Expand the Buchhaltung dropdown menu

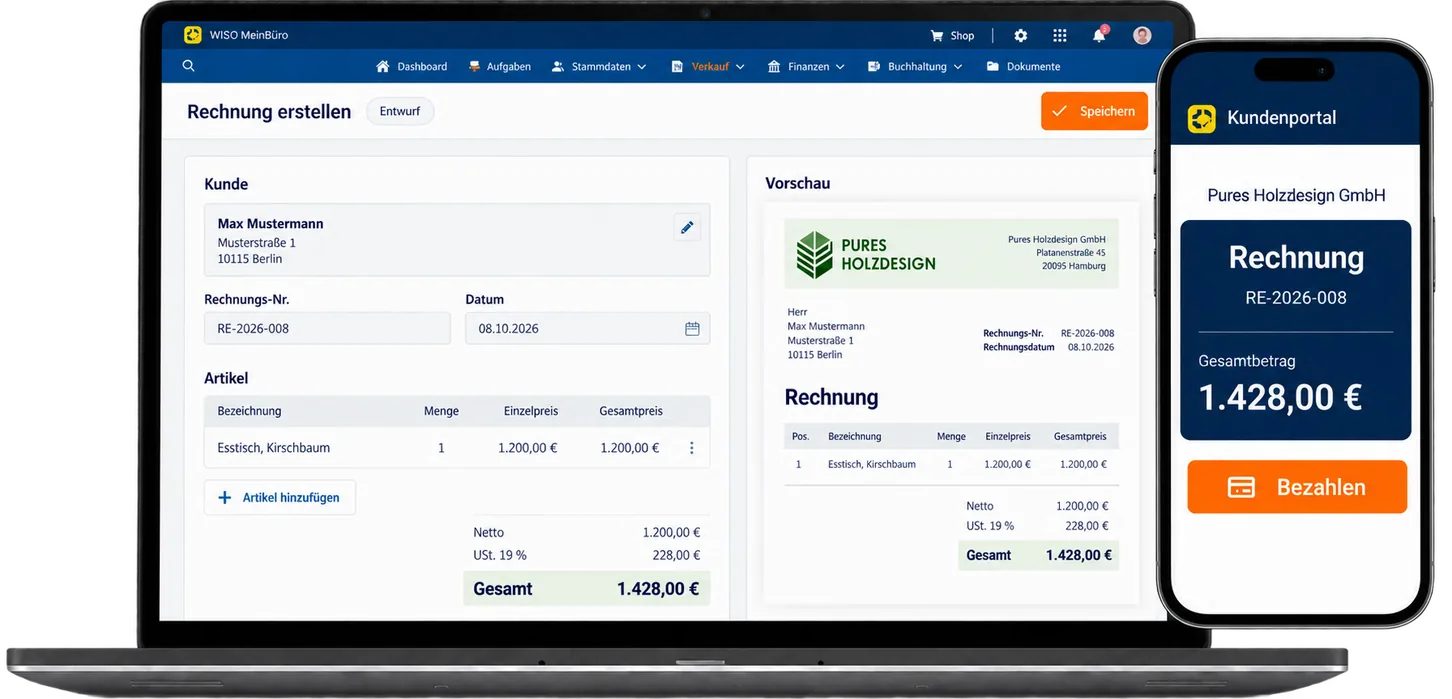[915, 67]
